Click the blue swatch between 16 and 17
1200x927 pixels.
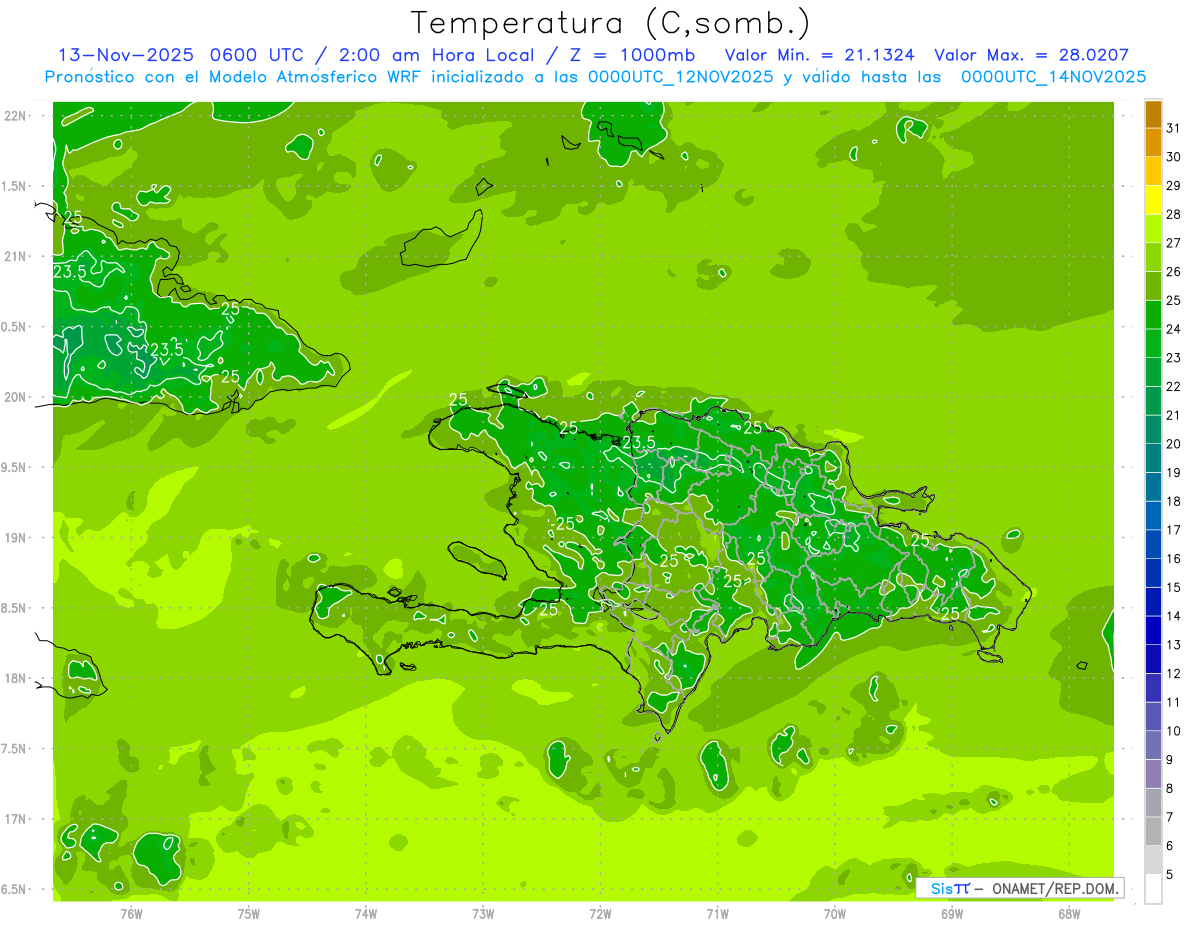1153,545
